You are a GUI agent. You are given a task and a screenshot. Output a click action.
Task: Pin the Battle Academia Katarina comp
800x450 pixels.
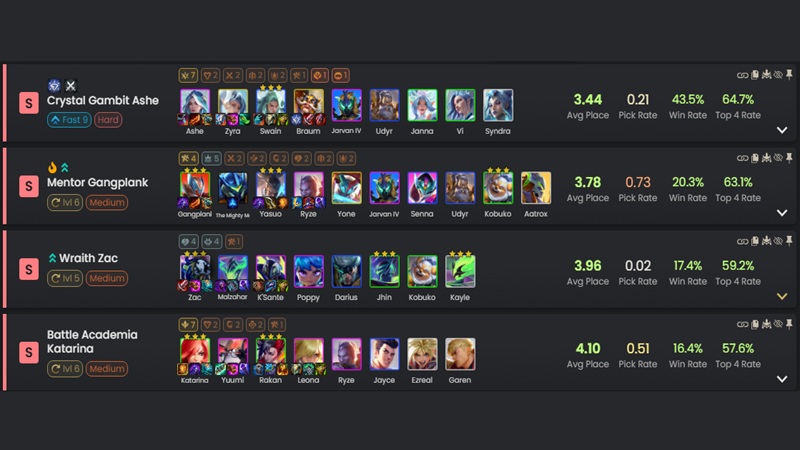(789, 323)
